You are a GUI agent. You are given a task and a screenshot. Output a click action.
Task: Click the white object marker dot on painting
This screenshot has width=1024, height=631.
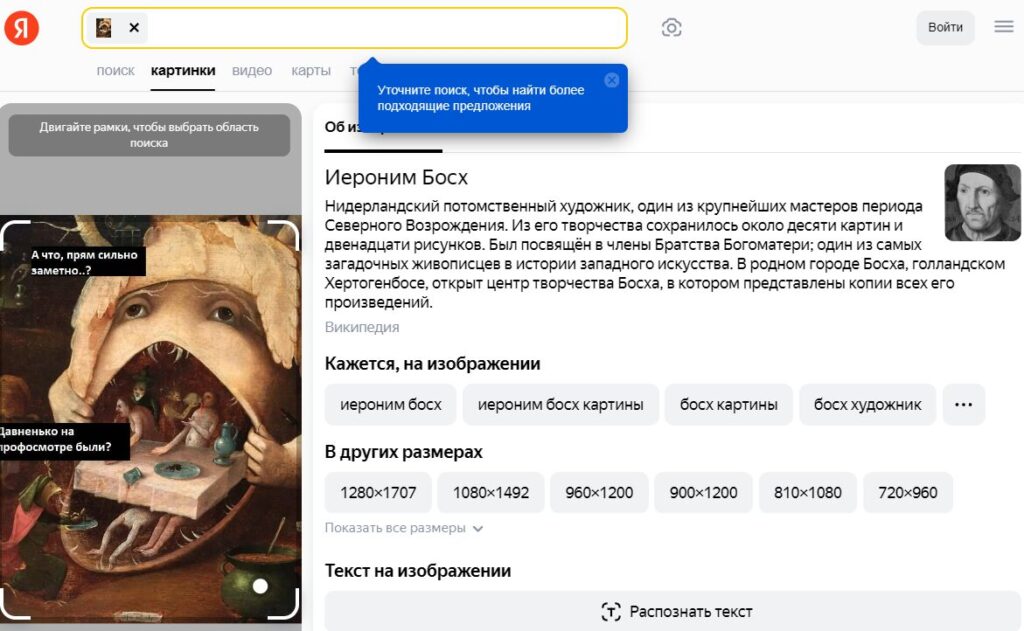pyautogui.click(x=260, y=586)
